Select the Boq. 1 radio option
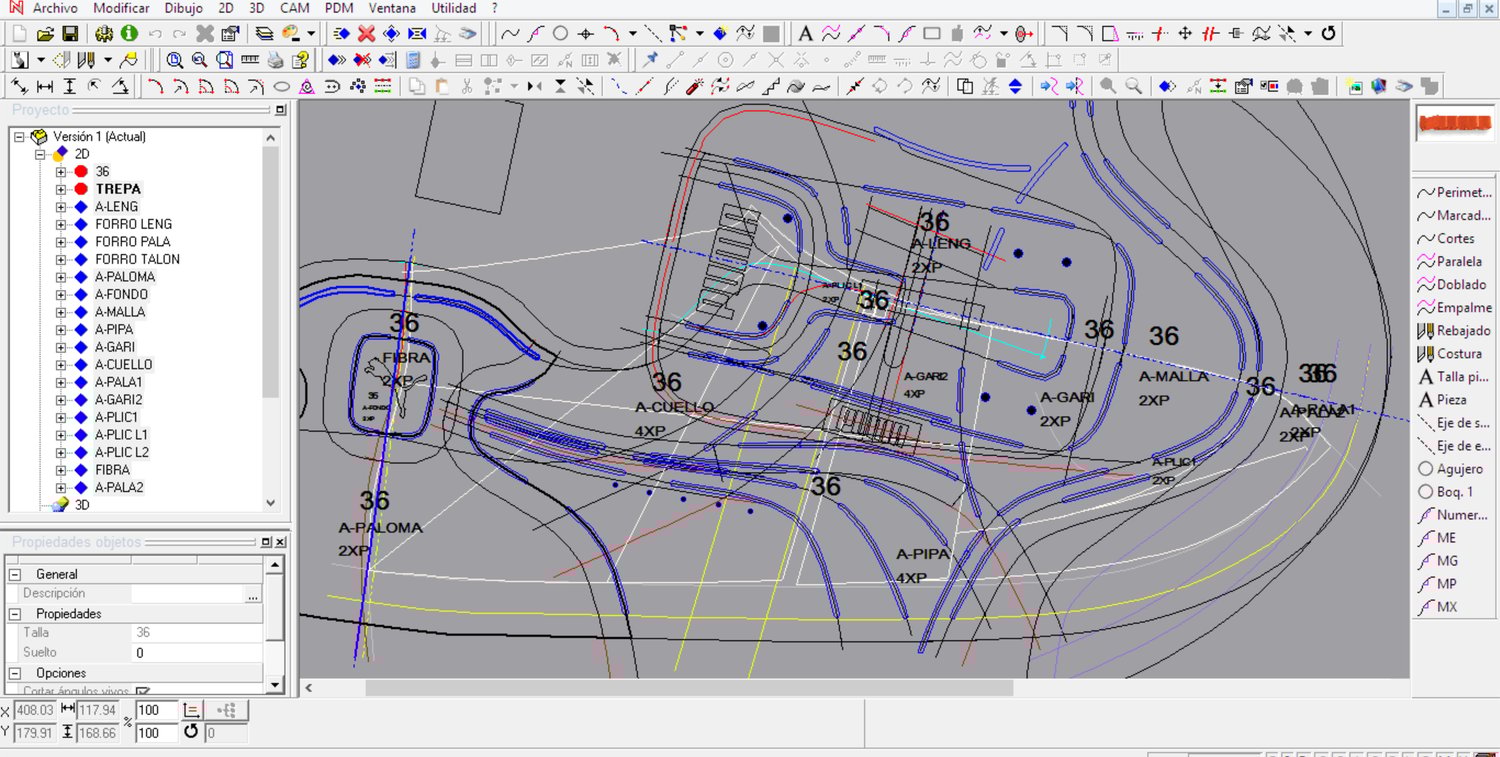The width and height of the screenshot is (1500, 757). click(1426, 492)
